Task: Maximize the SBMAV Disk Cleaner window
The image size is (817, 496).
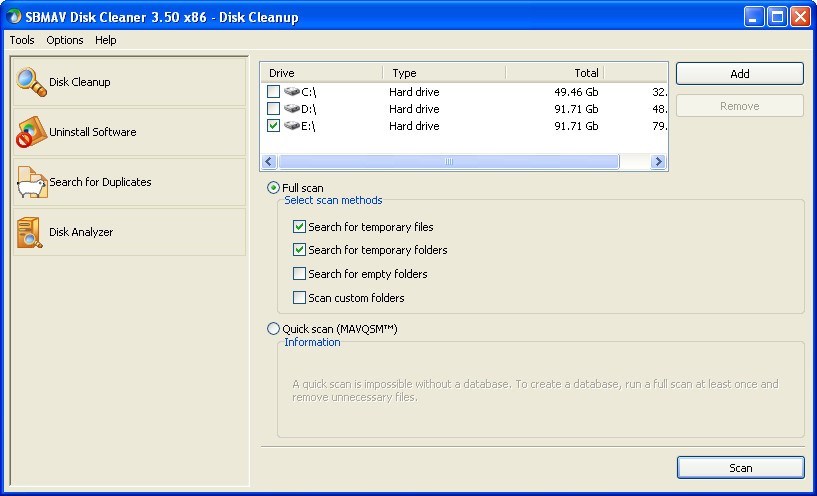Action: [777, 17]
